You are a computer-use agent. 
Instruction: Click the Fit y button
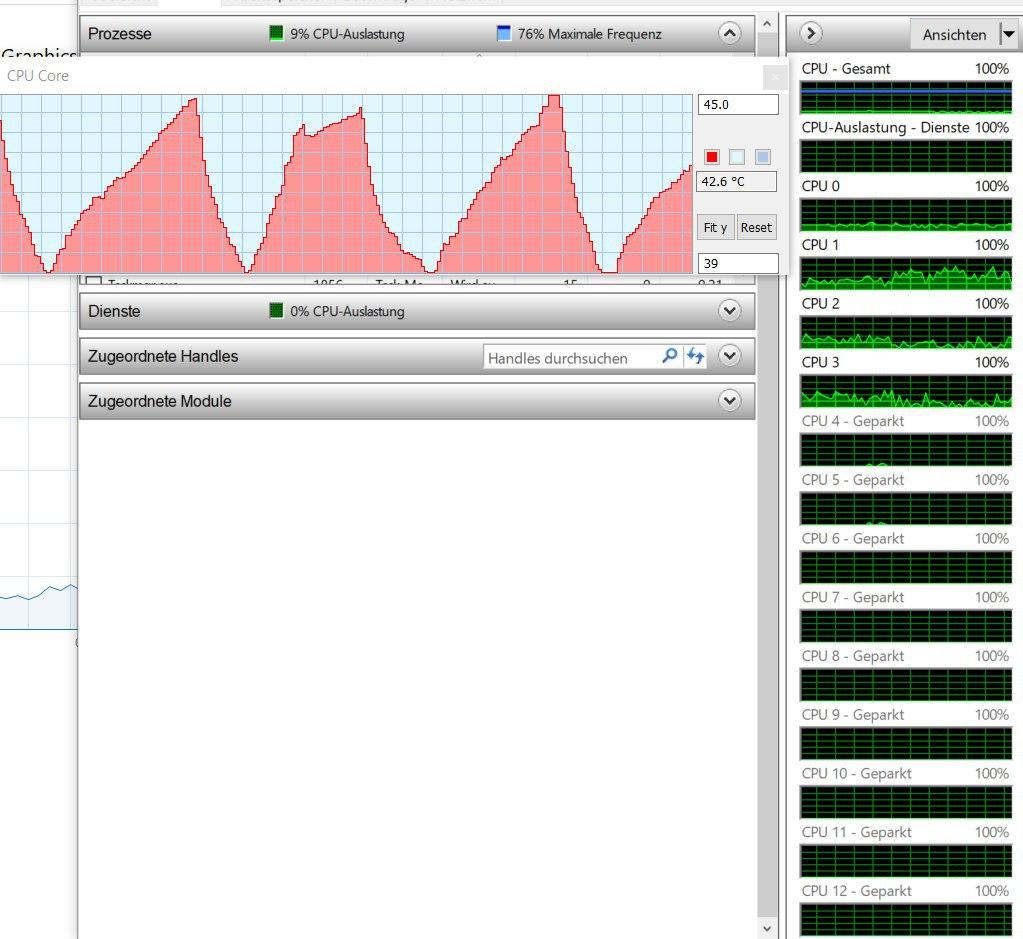point(715,228)
